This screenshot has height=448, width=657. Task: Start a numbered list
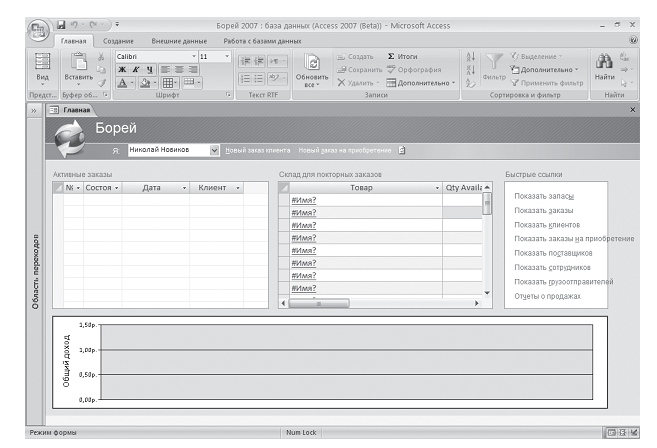[246, 79]
